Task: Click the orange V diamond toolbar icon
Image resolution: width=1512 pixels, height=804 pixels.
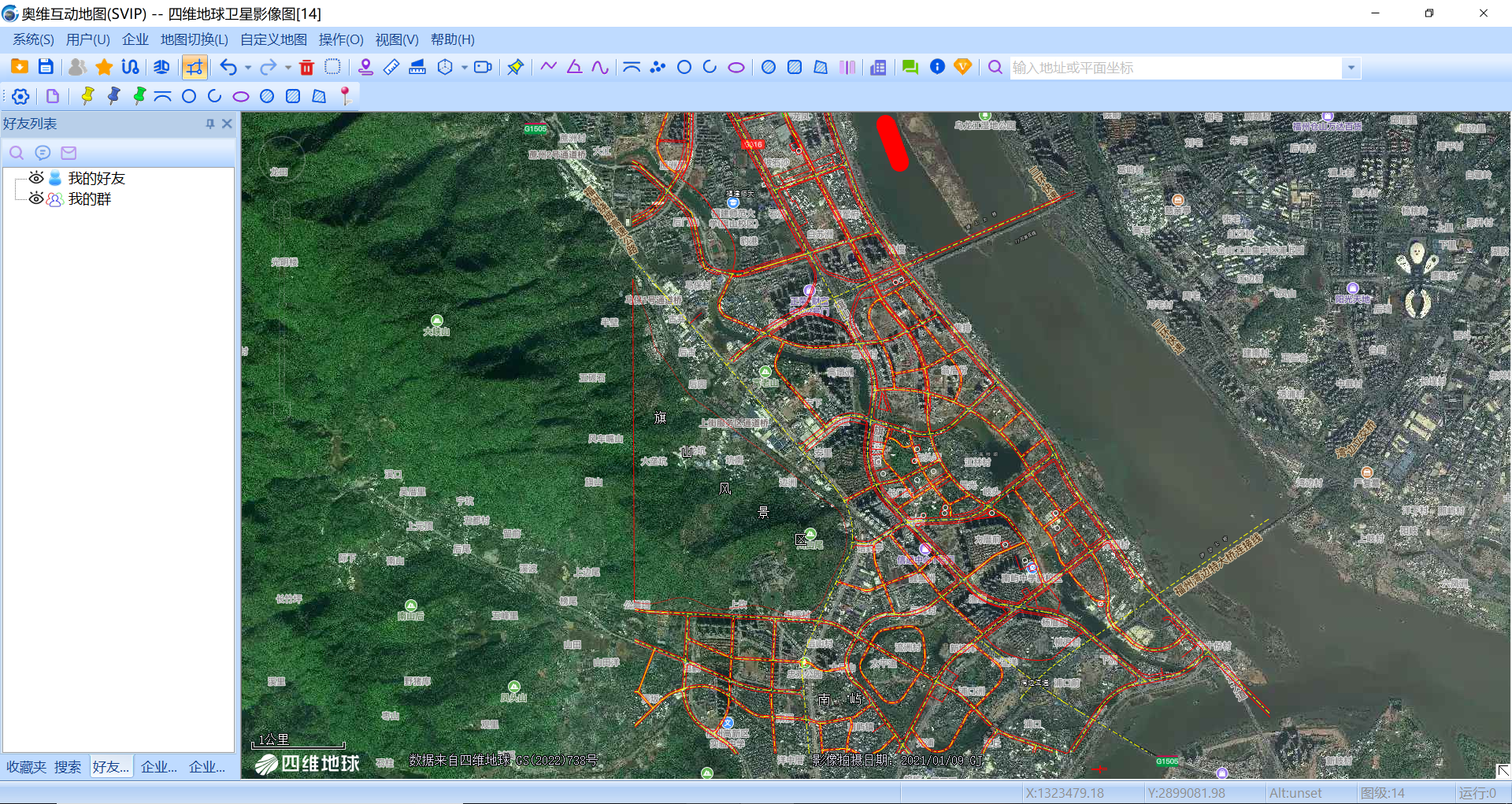Action: coord(962,67)
